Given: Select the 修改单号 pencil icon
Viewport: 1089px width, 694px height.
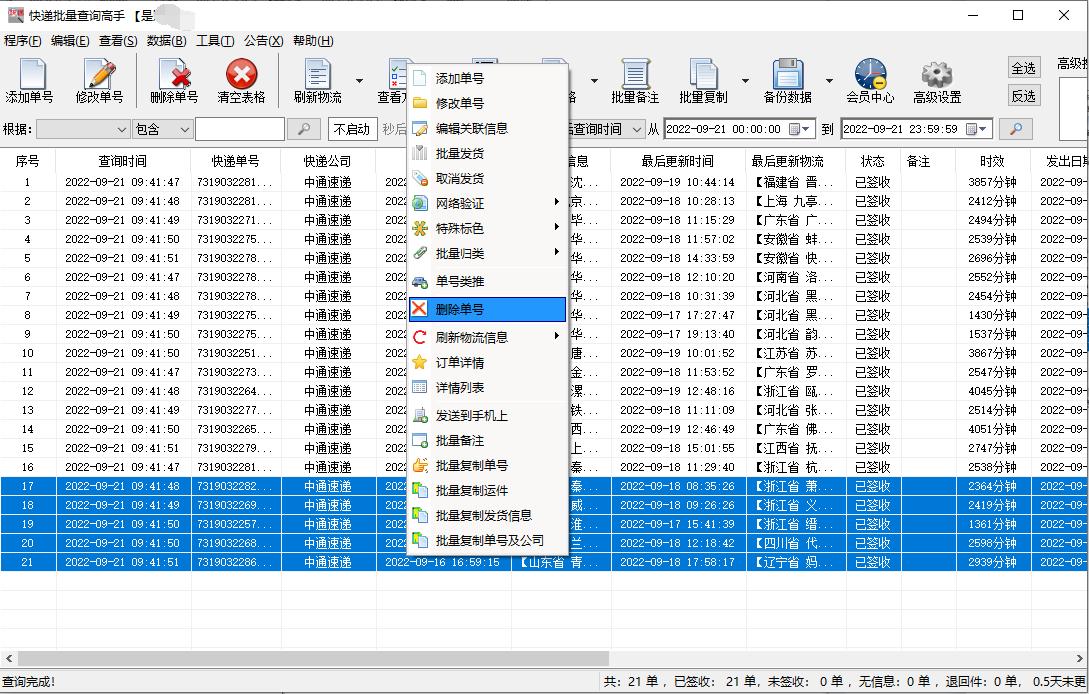Looking at the screenshot, I should tap(100, 80).
